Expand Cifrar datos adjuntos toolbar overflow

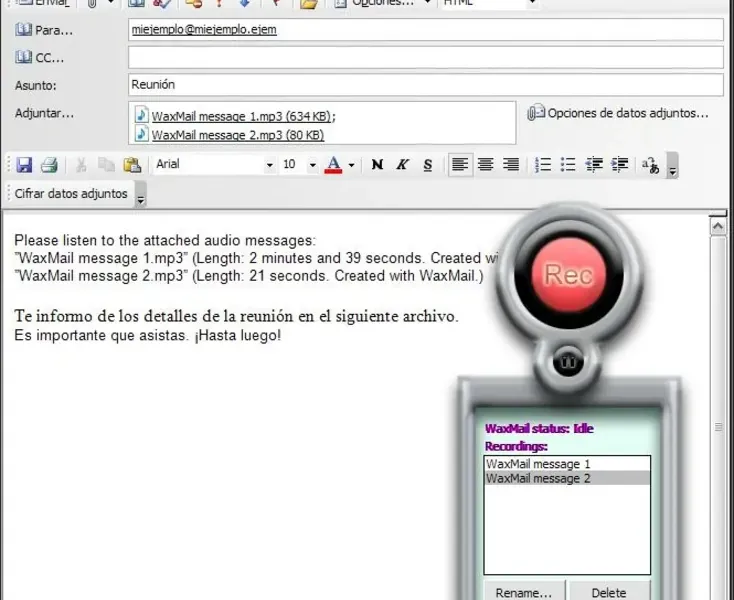click(x=140, y=195)
